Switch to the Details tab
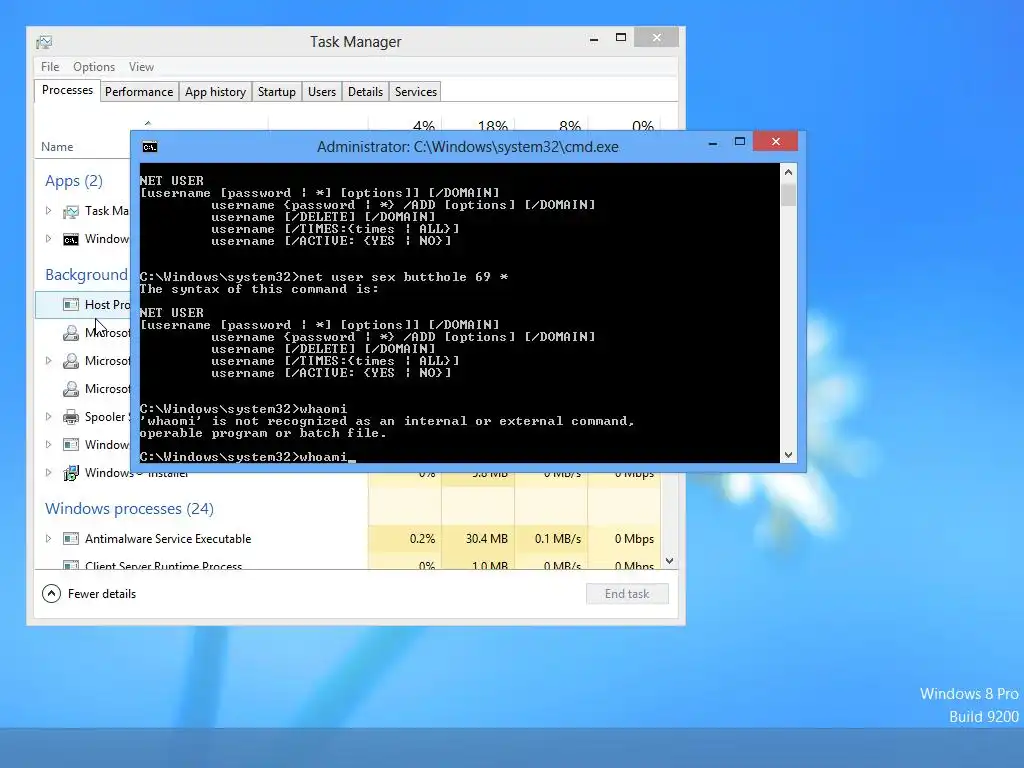Viewport: 1024px width, 768px height. [365, 92]
